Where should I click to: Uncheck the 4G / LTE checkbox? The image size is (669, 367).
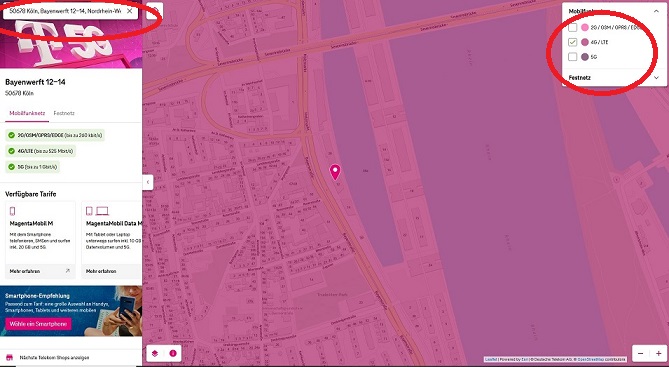573,42
